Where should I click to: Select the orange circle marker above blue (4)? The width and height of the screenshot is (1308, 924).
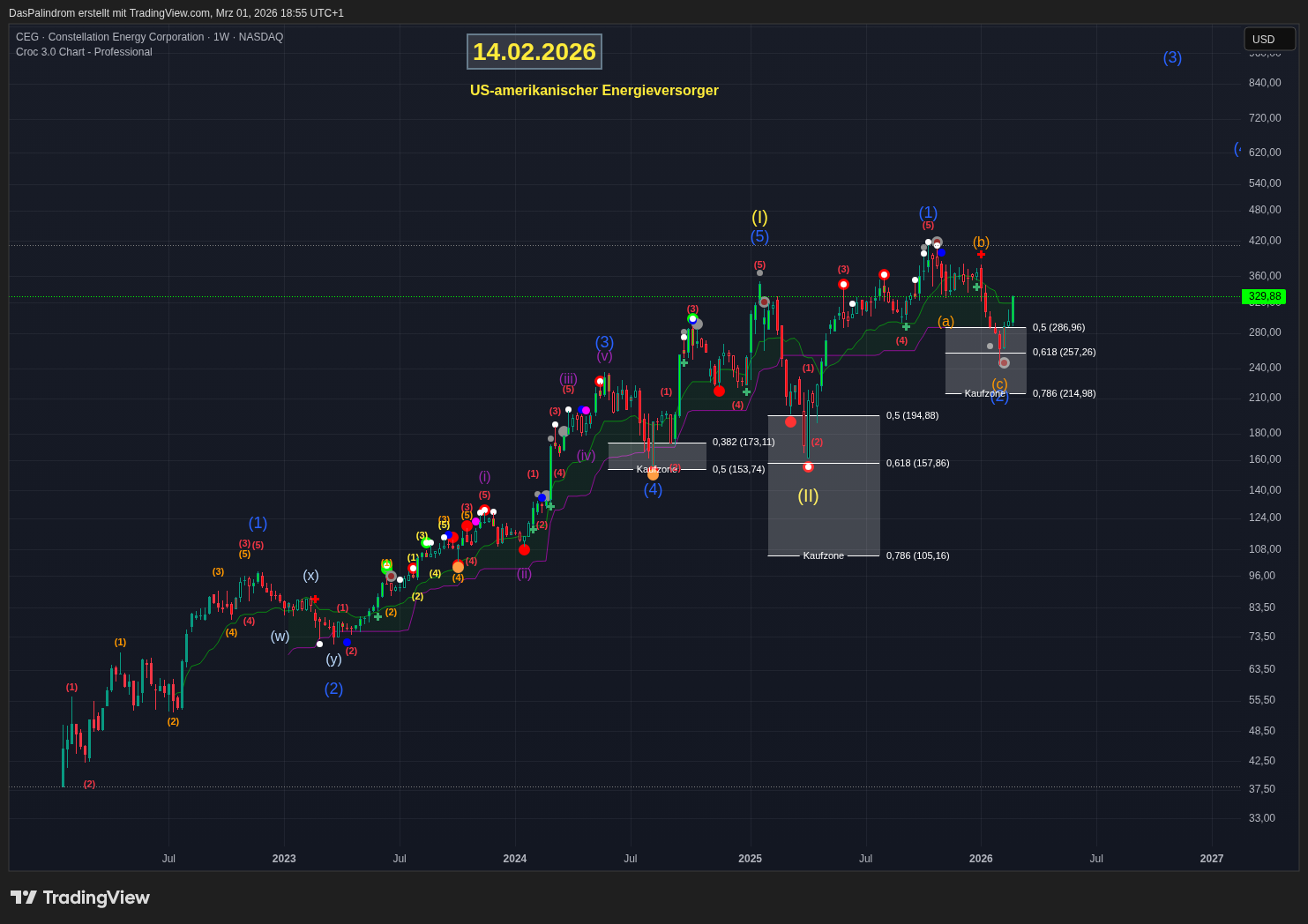pyautogui.click(x=653, y=474)
